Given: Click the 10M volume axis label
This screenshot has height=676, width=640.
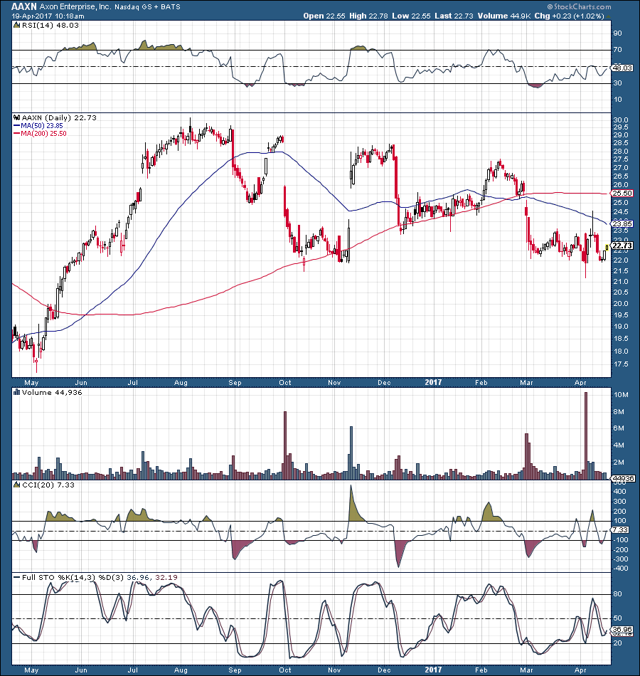Looking at the screenshot, I should click(619, 395).
